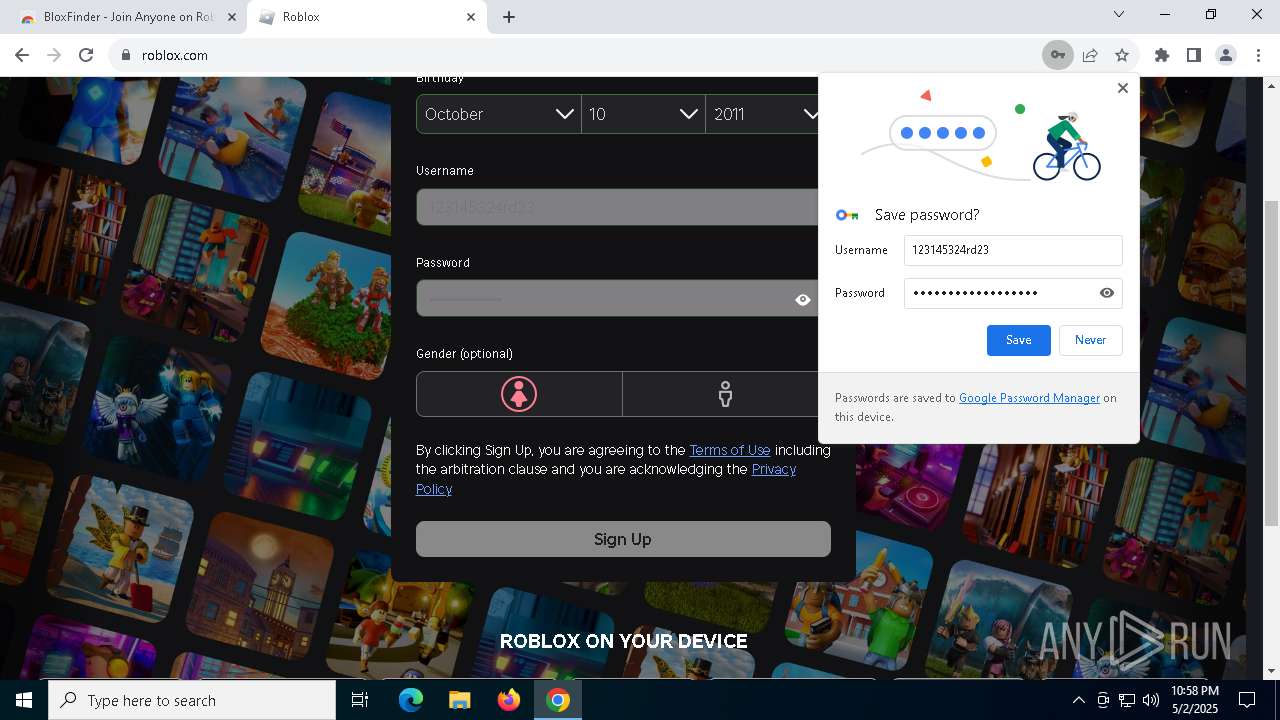Click the browser back arrow
This screenshot has width=1280, height=720.
click(22, 55)
